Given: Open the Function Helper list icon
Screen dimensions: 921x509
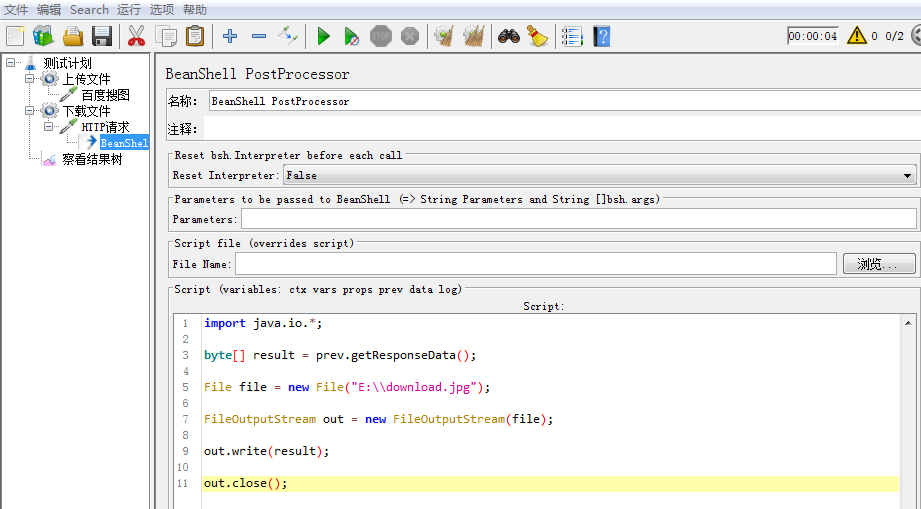Looking at the screenshot, I should coord(572,36).
